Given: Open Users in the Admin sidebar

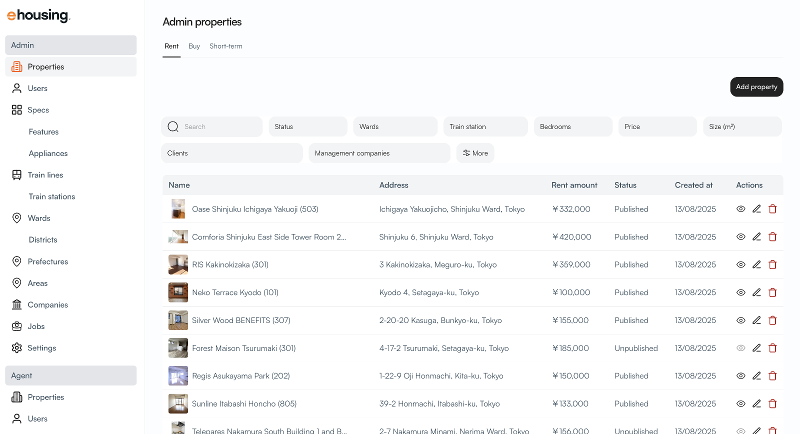Looking at the screenshot, I should coord(37,88).
